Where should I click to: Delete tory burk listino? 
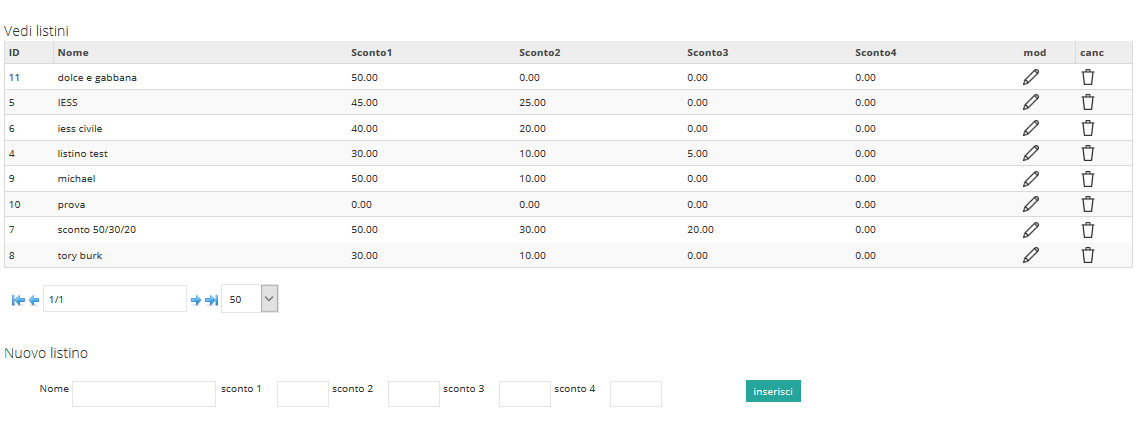pyautogui.click(x=1088, y=255)
